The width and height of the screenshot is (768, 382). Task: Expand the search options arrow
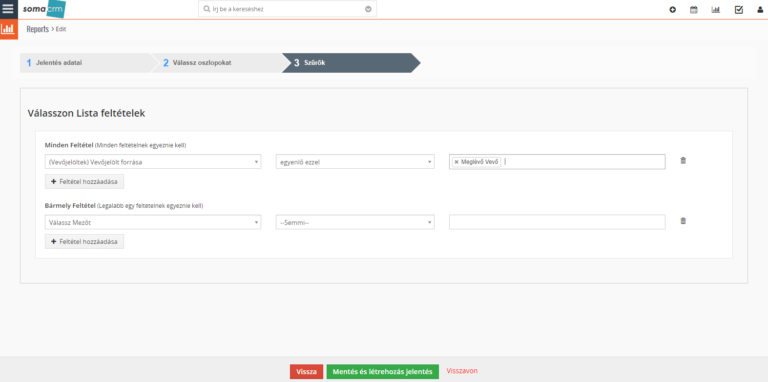tap(368, 9)
